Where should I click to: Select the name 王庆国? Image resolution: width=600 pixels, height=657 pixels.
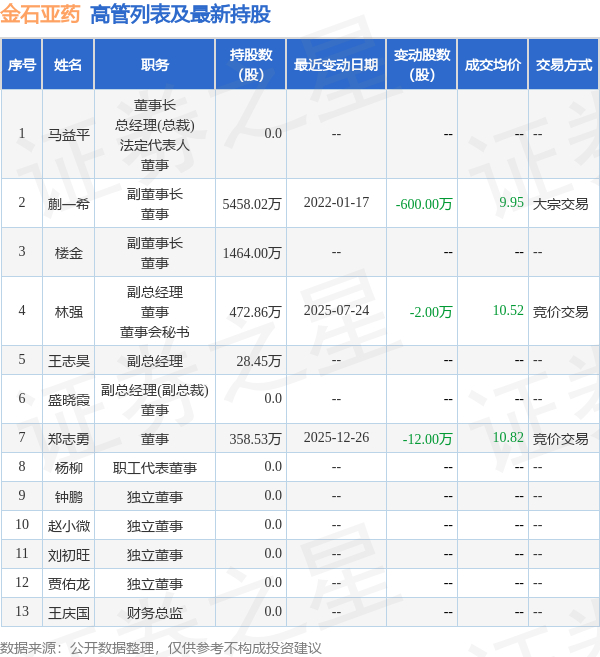click(69, 613)
